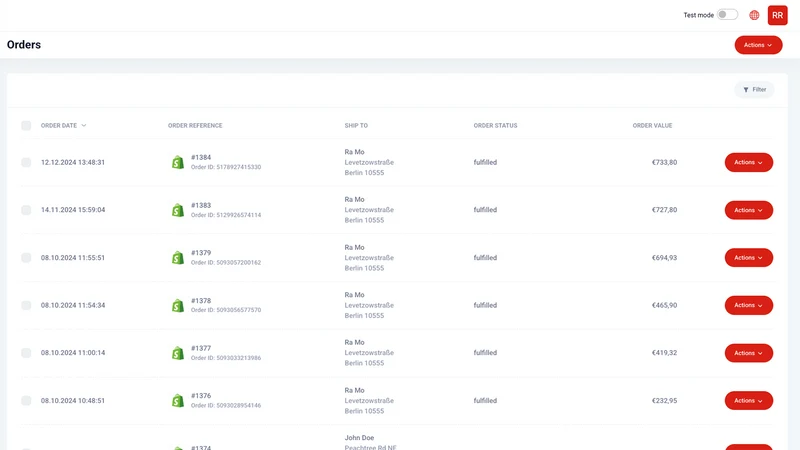
Task: Select checkbox for order #1378
Action: [26, 305]
